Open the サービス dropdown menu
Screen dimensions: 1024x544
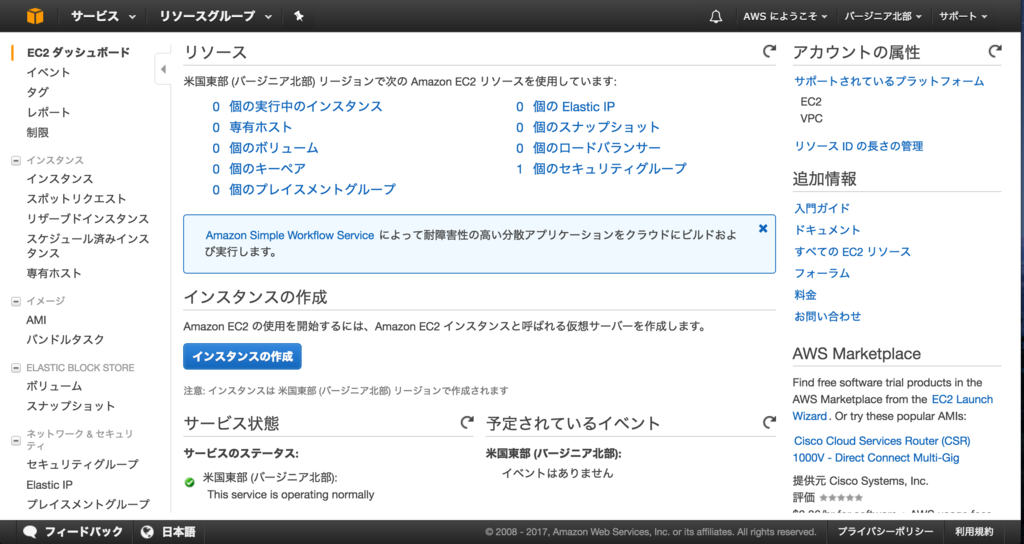click(x=103, y=16)
